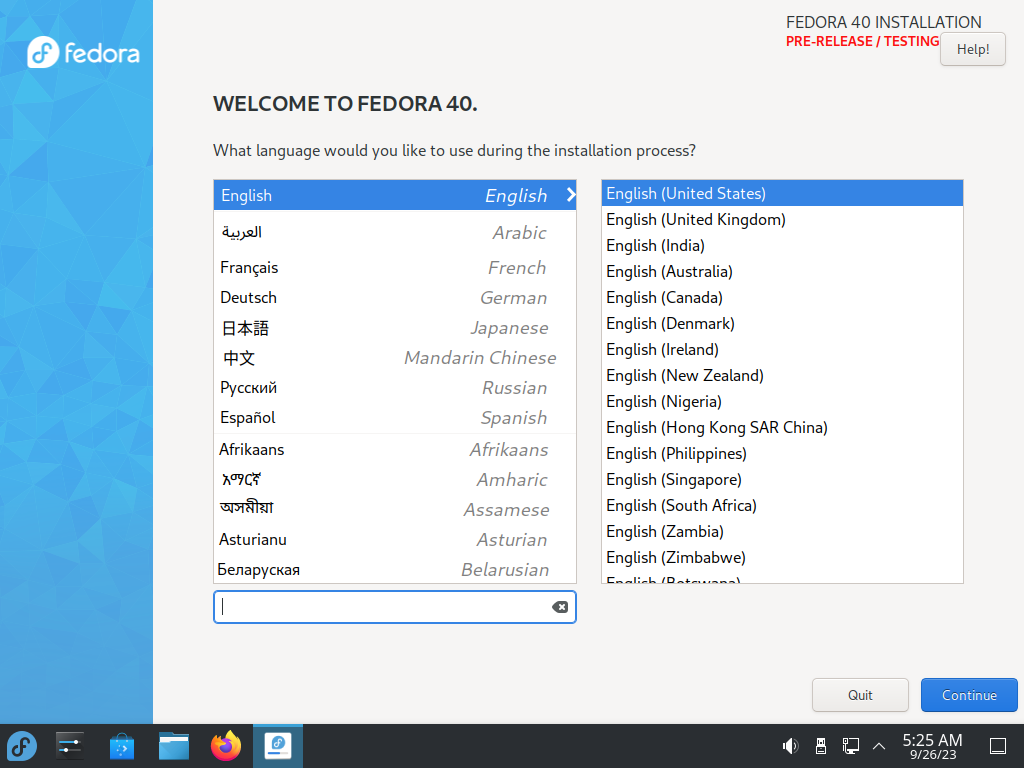Select English (South Africa) locale

click(x=782, y=505)
